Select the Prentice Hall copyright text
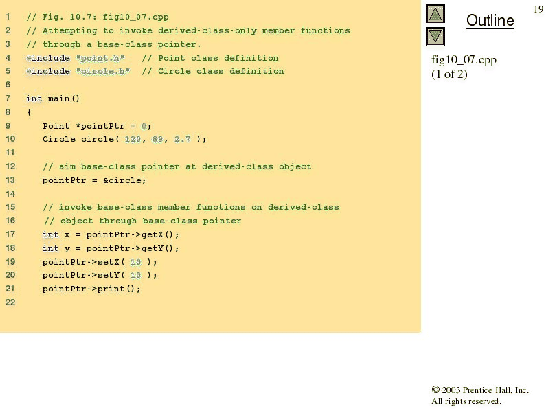This screenshot has width=549, height=412. pyautogui.click(x=480, y=390)
